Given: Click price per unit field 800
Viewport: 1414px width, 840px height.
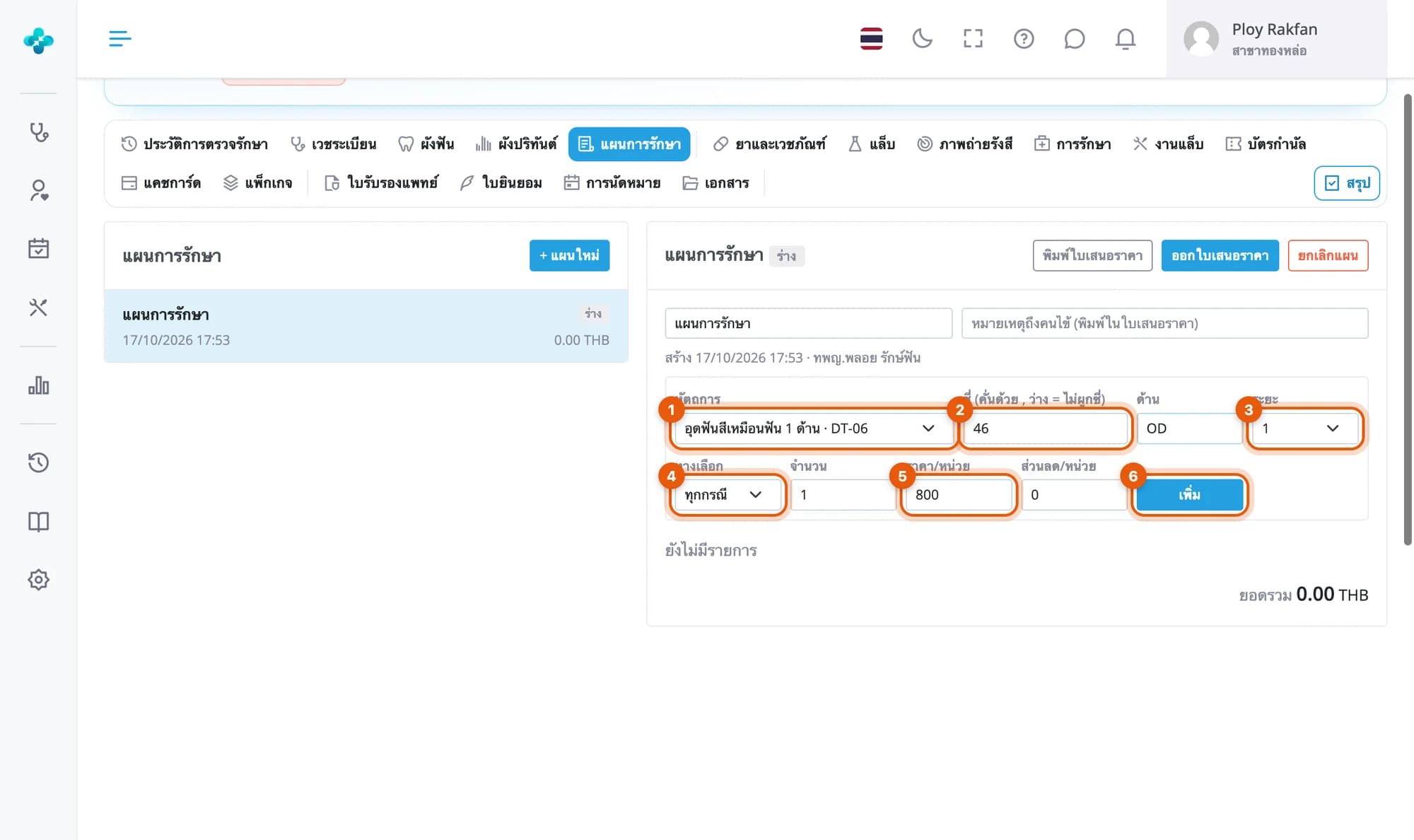Looking at the screenshot, I should point(959,495).
